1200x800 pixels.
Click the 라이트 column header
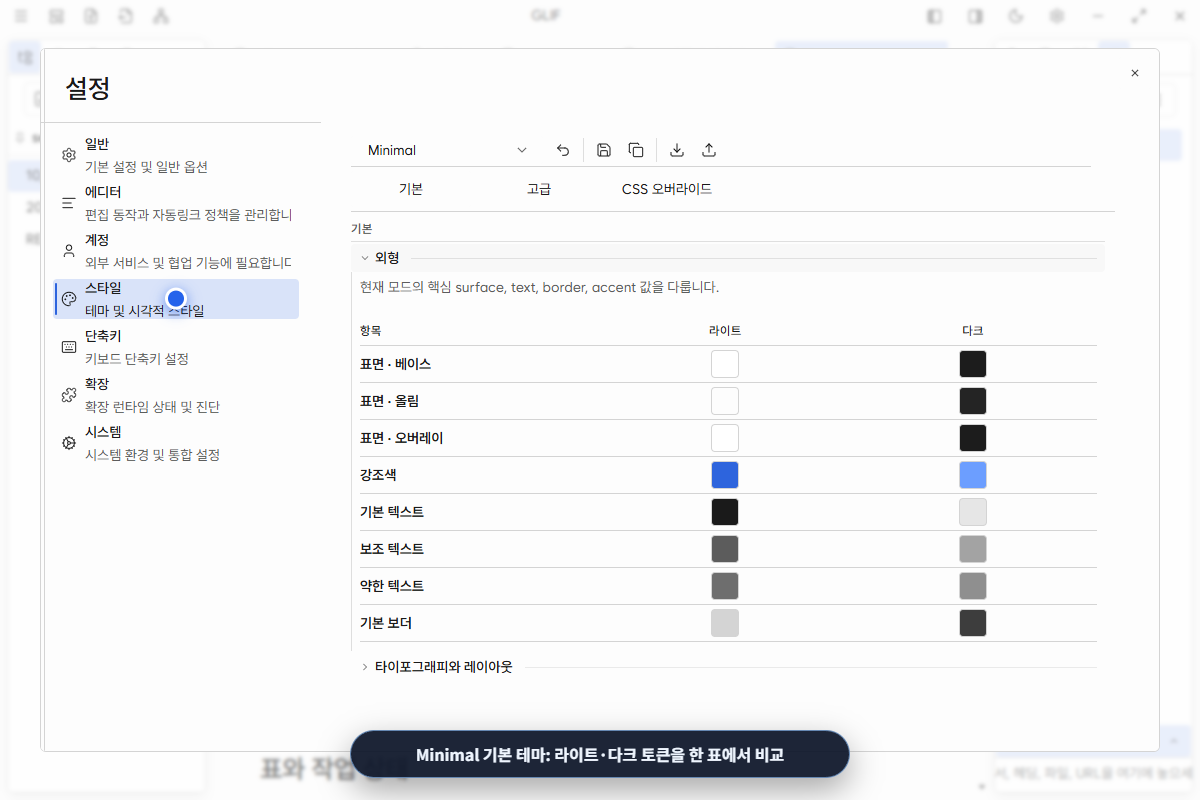(x=725, y=330)
